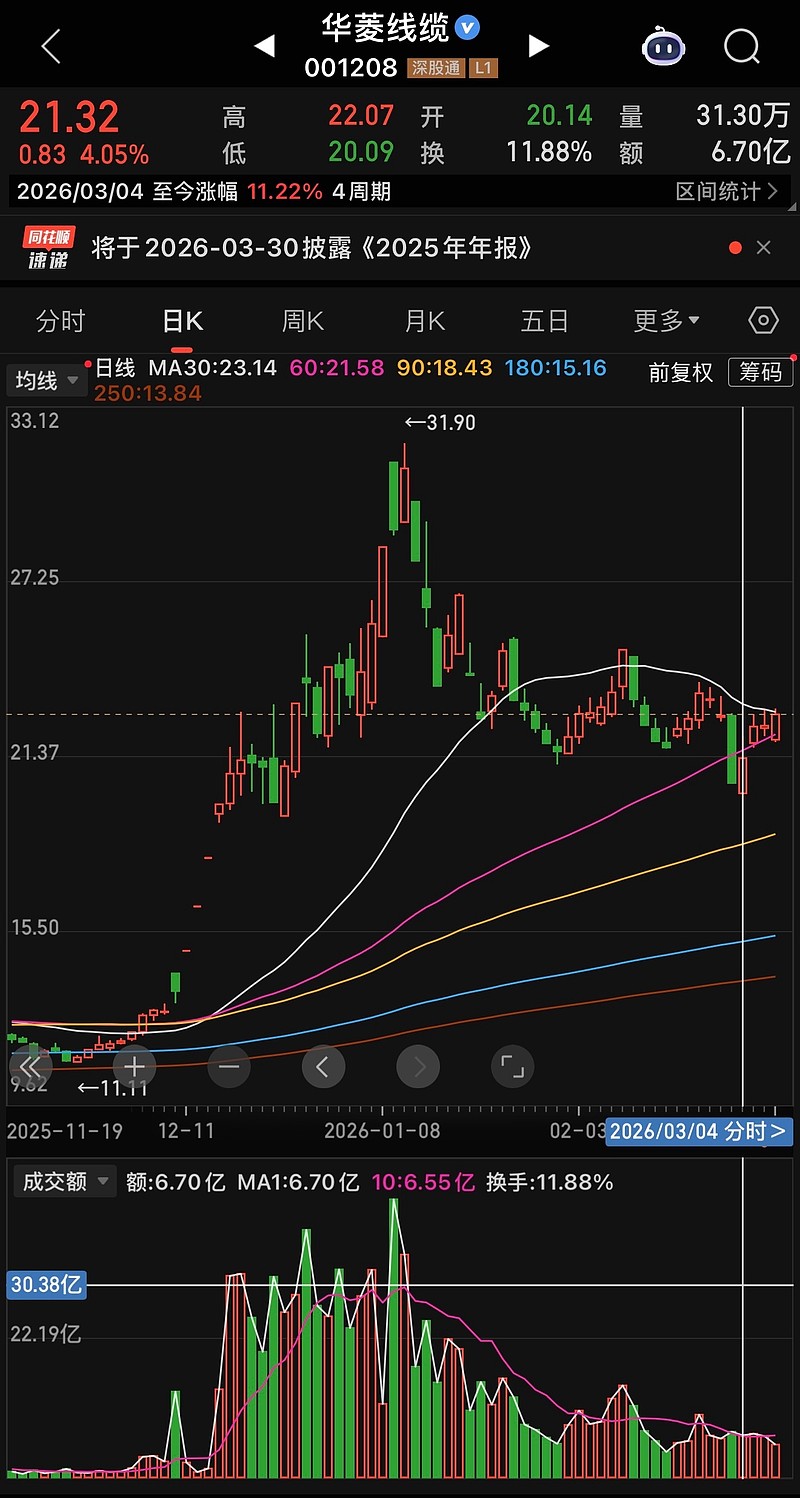Go back with the left chevron arrow
Viewport: 800px width, 1498px height.
[x=50, y=46]
